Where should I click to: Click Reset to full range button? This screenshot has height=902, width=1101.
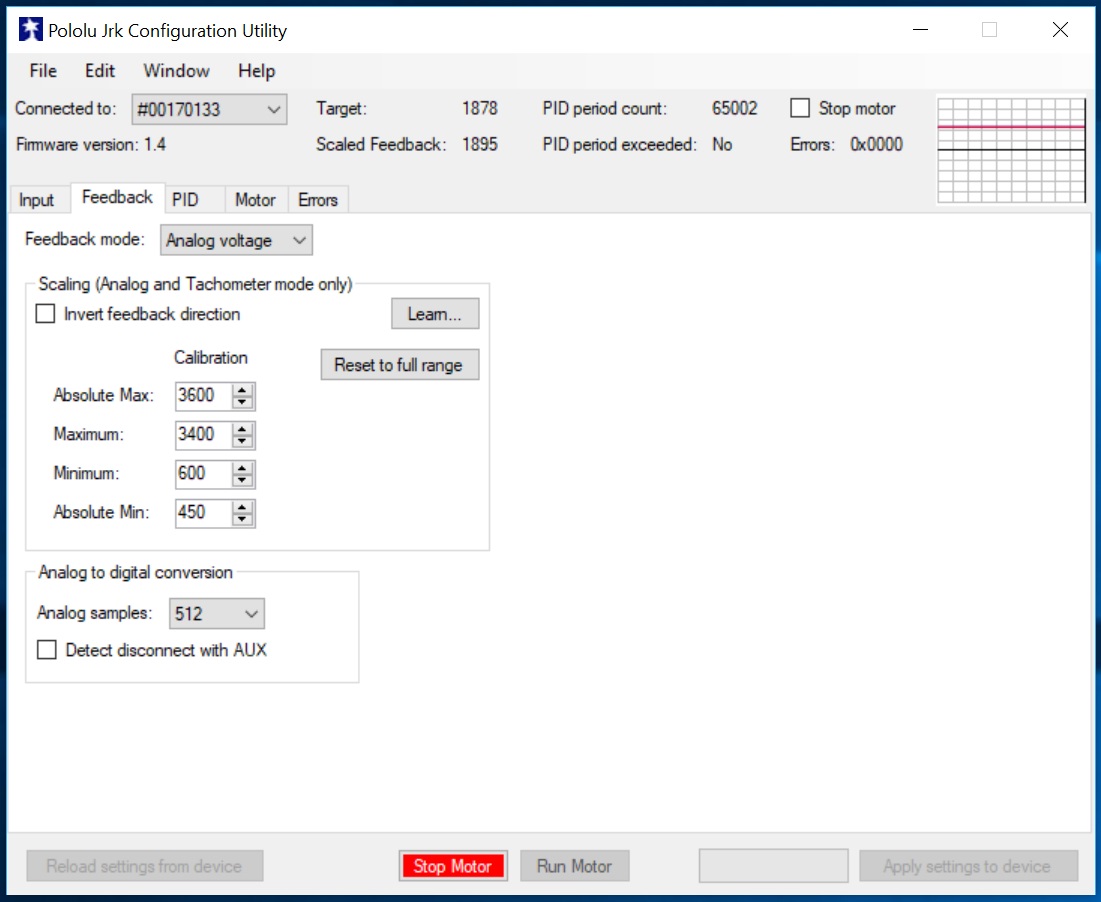click(400, 365)
